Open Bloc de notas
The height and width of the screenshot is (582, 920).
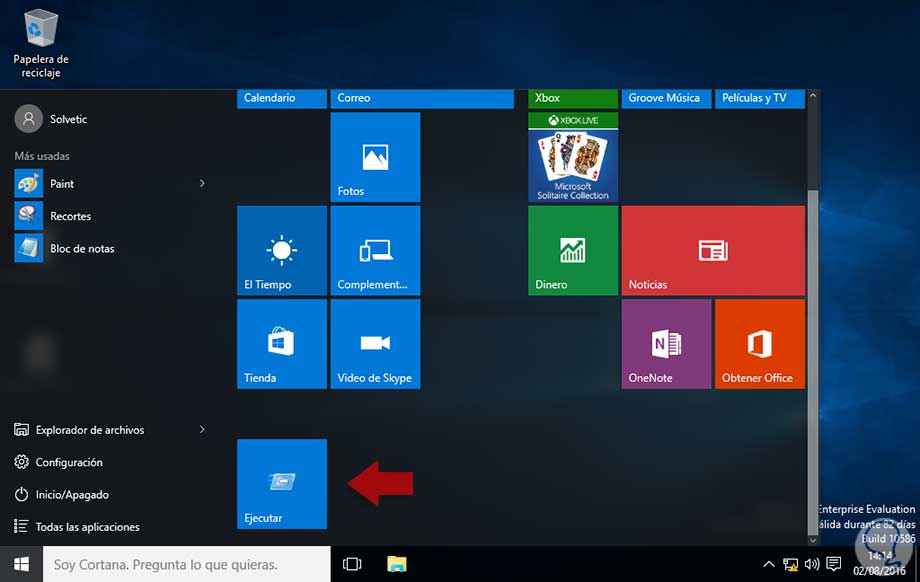[111, 248]
